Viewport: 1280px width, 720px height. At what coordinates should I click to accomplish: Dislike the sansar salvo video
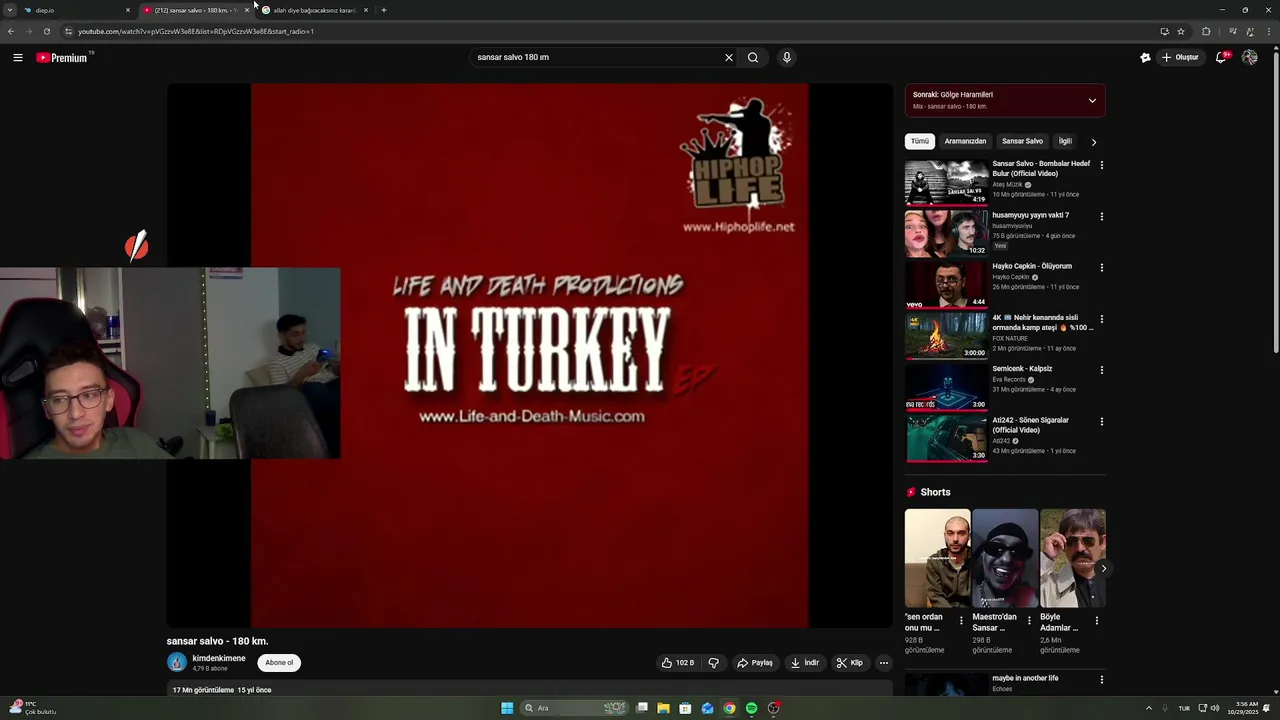714,663
